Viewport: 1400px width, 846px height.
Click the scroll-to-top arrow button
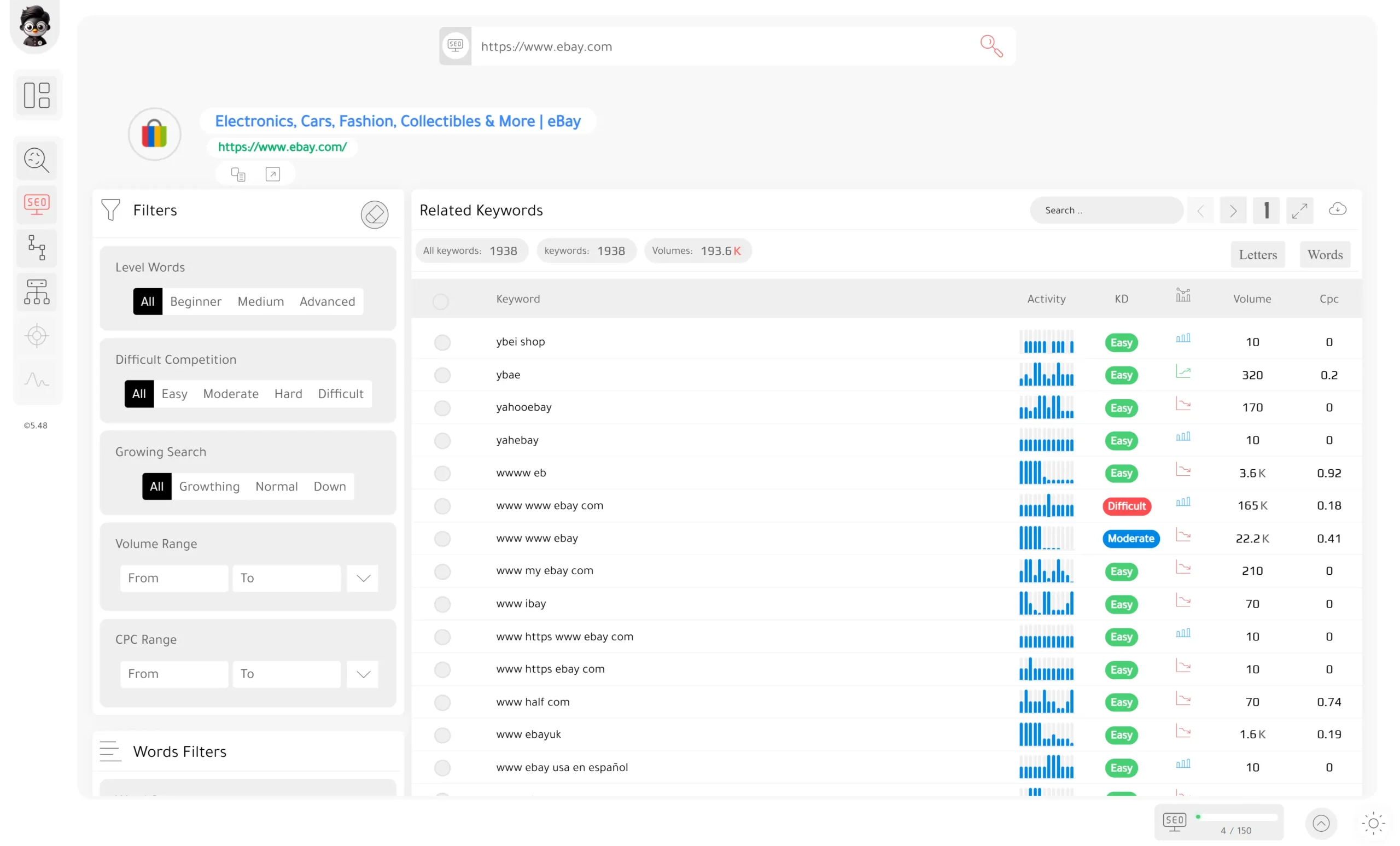pos(1321,823)
